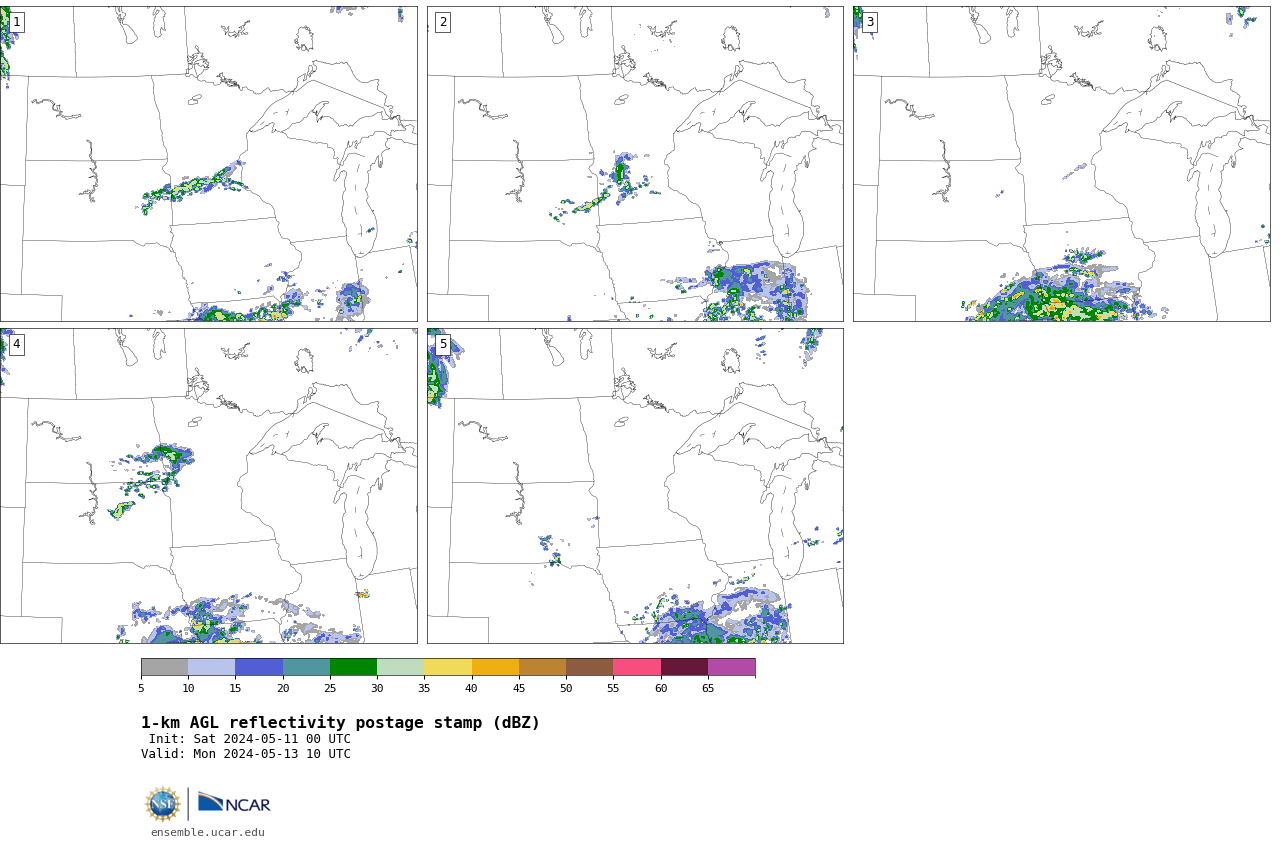Click the yellow 35-40 dBZ swatch
1280x844 pixels.
(448, 667)
